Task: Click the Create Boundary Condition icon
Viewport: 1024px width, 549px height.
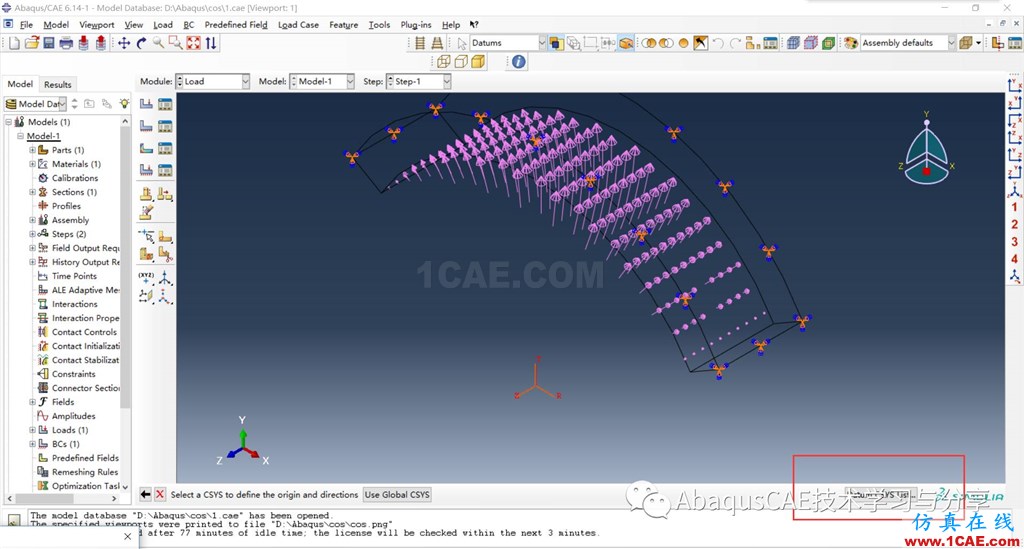Action: tap(146, 126)
